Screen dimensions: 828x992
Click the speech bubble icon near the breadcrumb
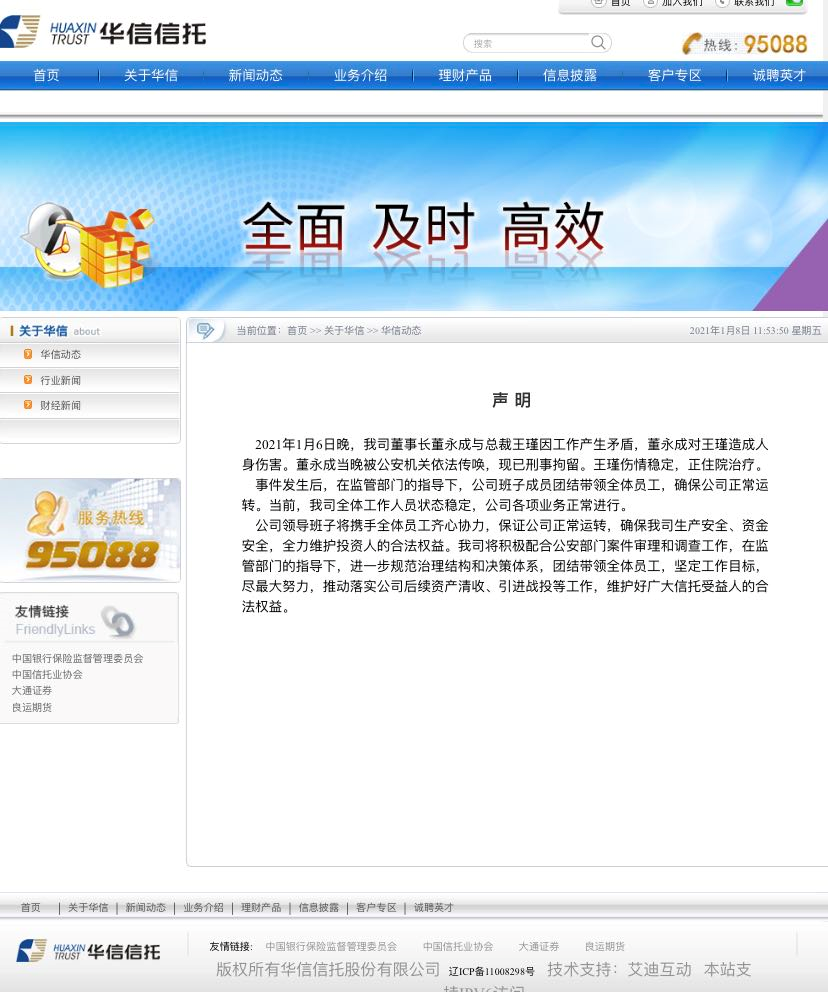pyautogui.click(x=206, y=330)
